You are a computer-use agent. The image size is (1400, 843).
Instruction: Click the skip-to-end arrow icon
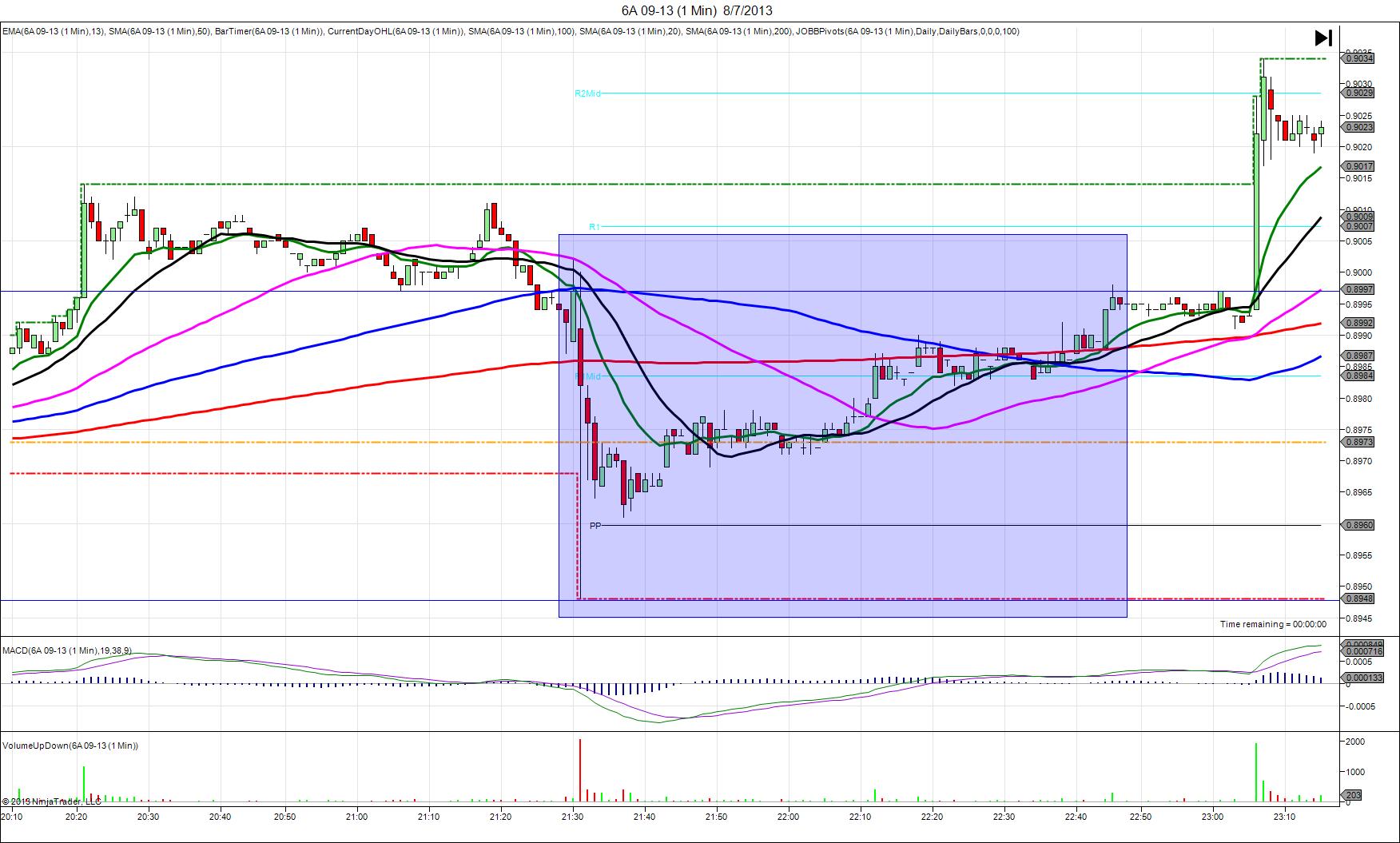[1323, 38]
